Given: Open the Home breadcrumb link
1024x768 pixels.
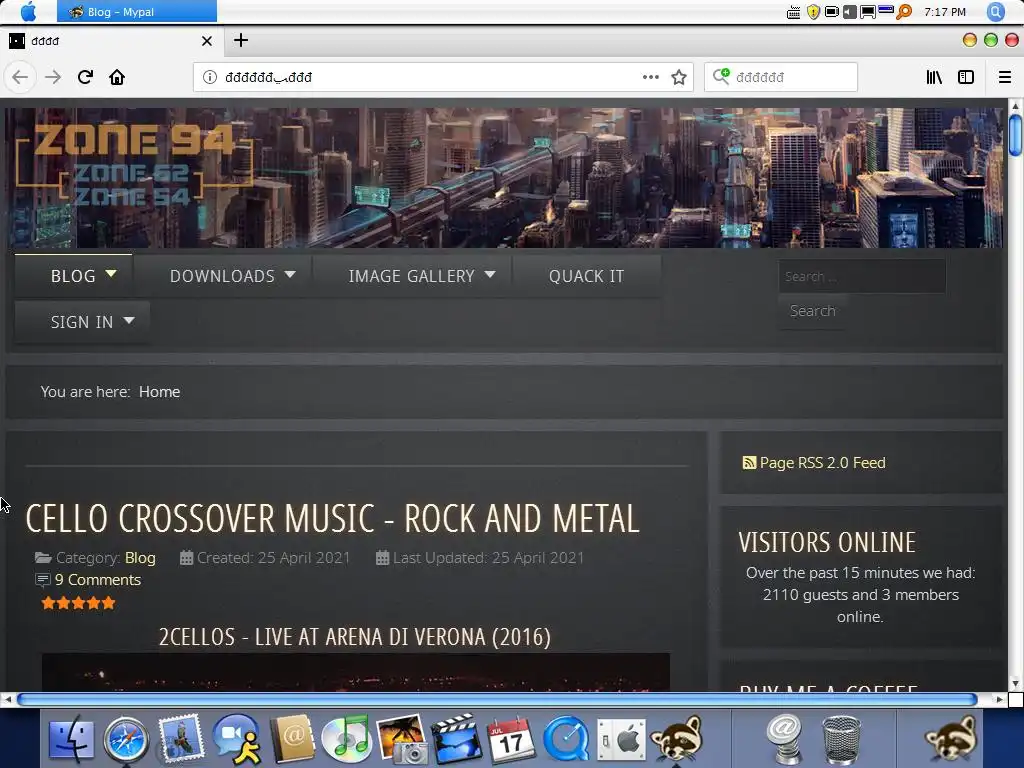Looking at the screenshot, I should [159, 392].
